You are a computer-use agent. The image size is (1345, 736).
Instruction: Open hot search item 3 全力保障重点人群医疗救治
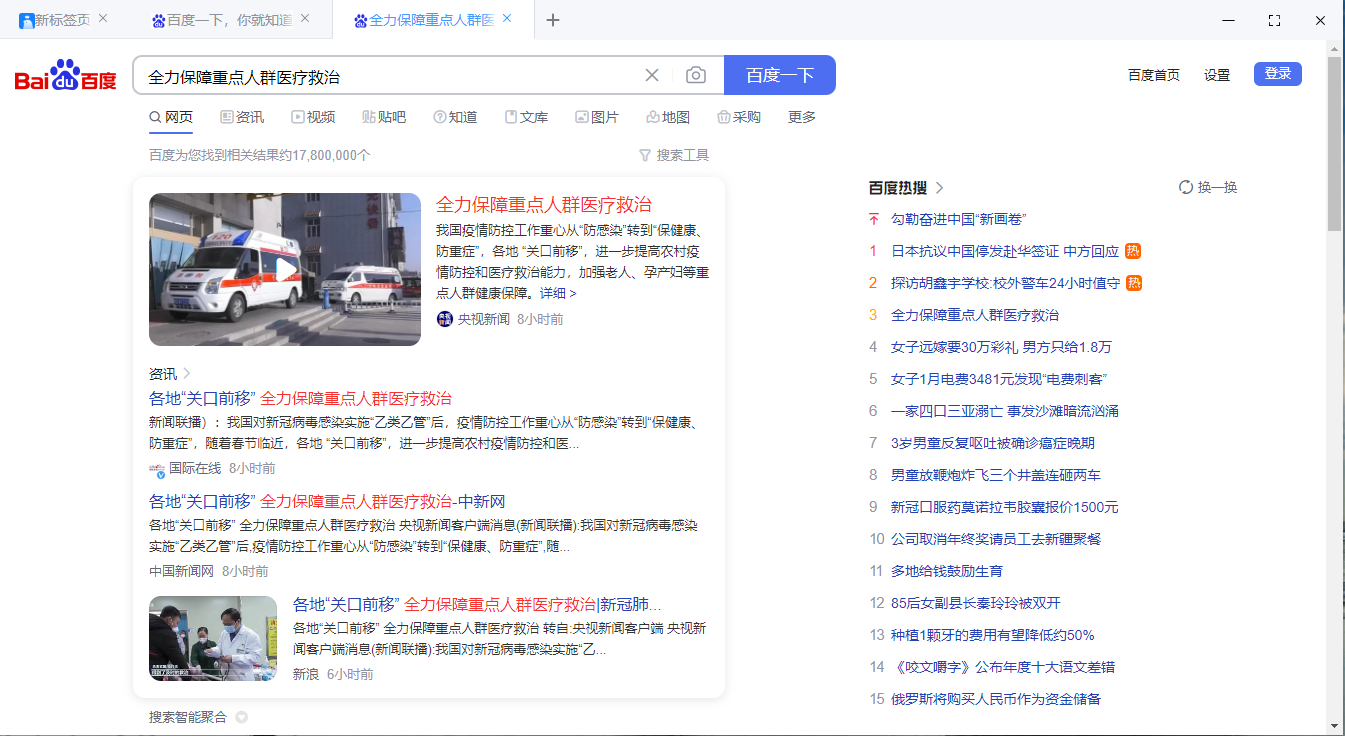pyautogui.click(x=975, y=315)
